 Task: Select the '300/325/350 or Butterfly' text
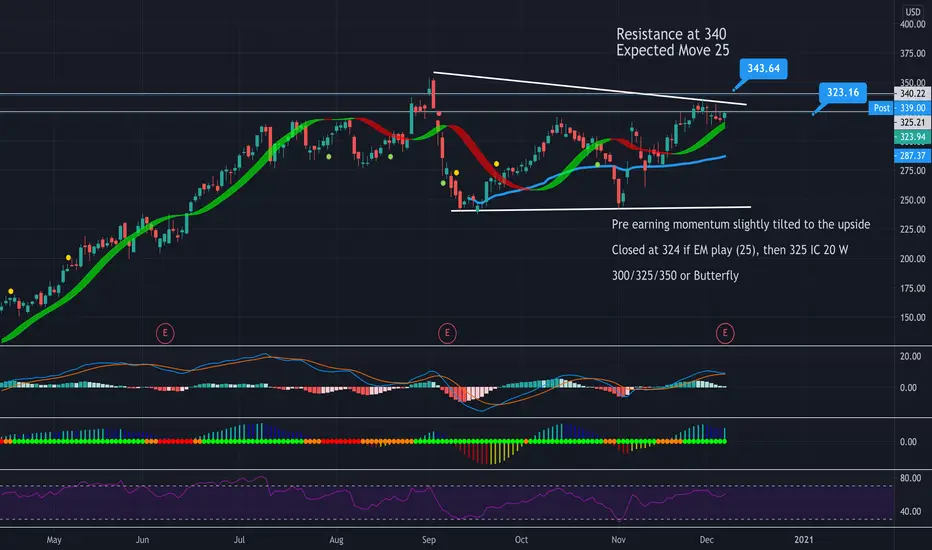coord(675,276)
